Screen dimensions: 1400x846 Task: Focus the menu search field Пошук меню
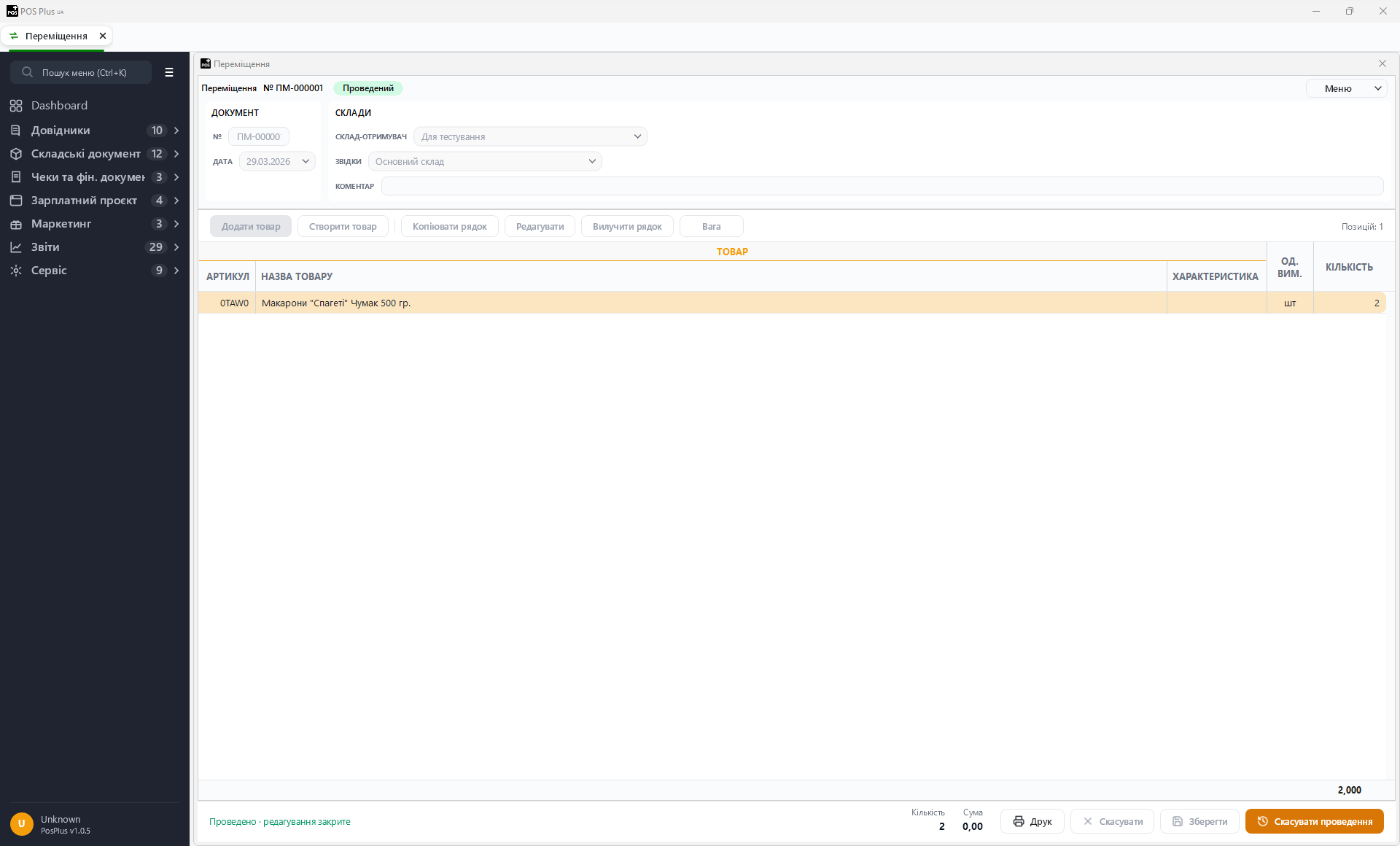click(81, 72)
